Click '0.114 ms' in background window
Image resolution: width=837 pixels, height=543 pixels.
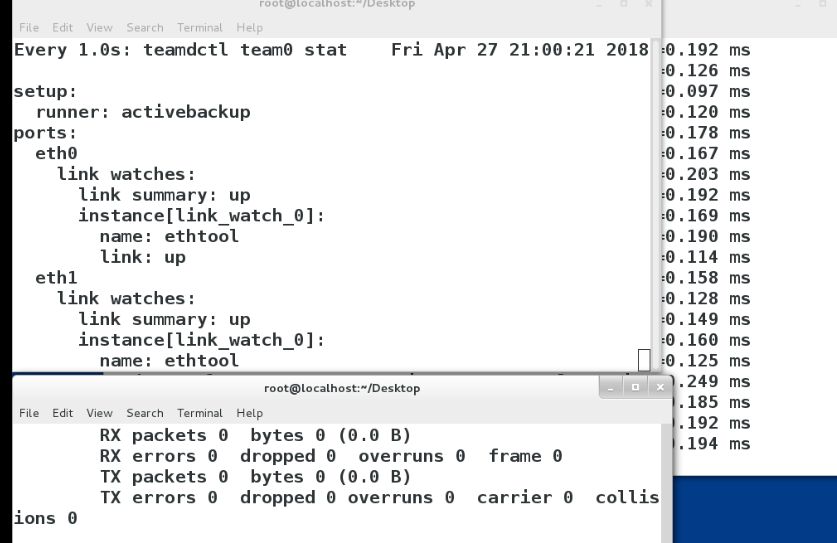707,257
